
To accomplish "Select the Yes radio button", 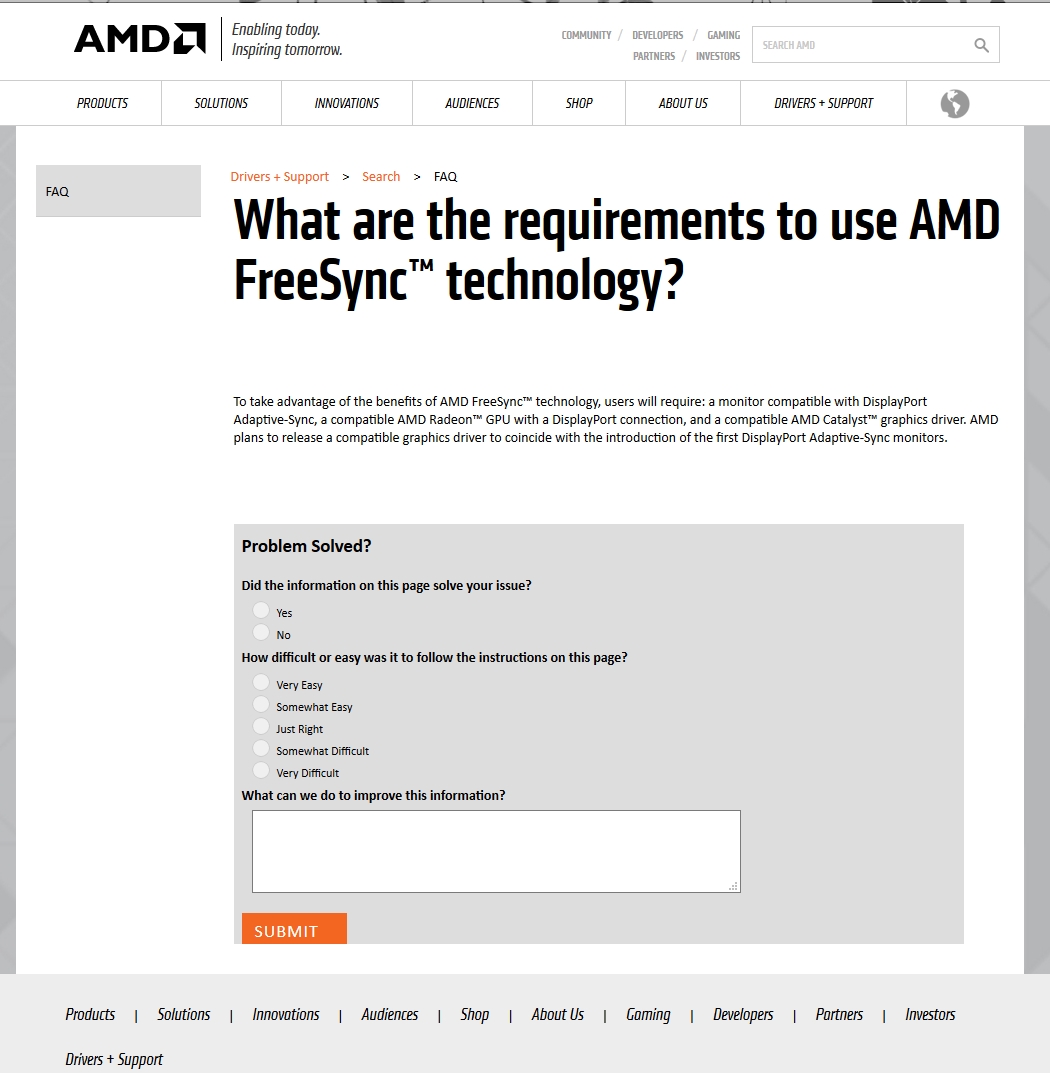I will (261, 610).
